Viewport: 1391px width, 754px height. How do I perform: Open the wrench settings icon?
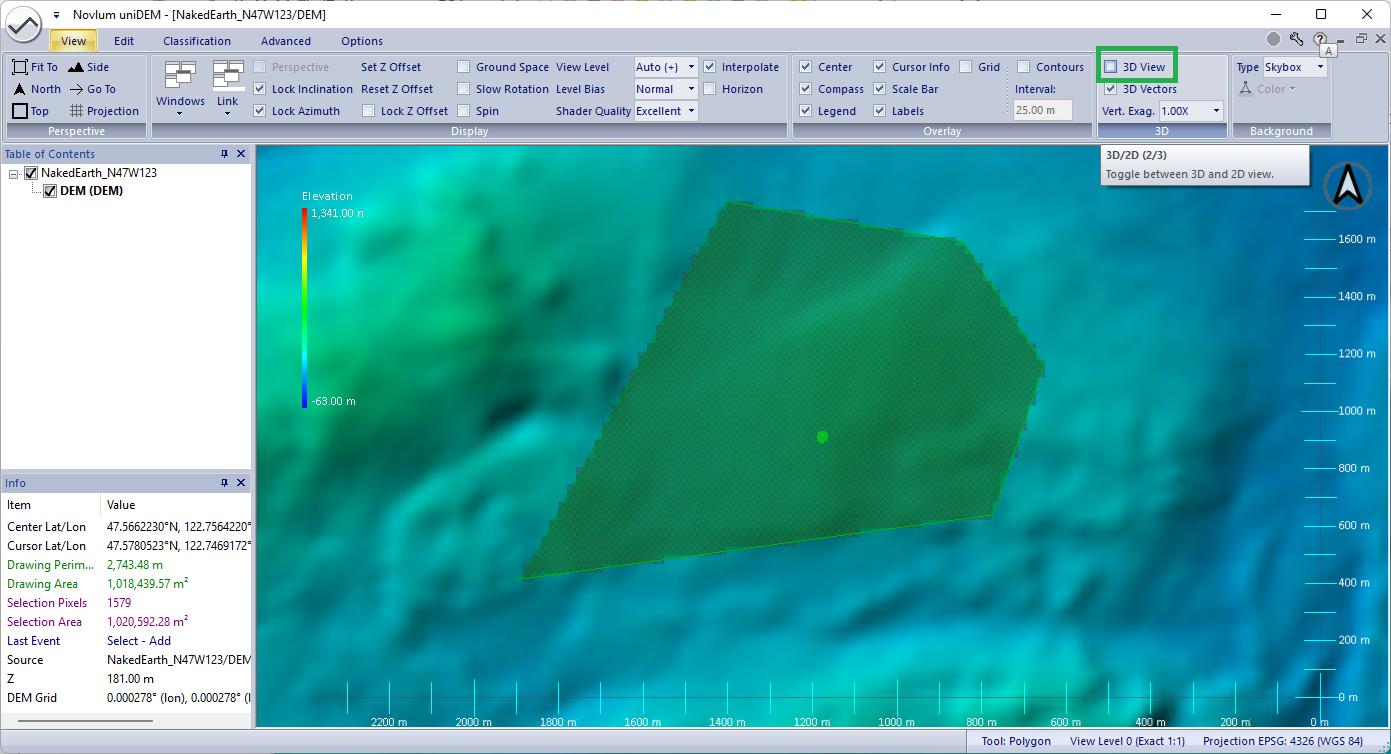[x=1297, y=39]
